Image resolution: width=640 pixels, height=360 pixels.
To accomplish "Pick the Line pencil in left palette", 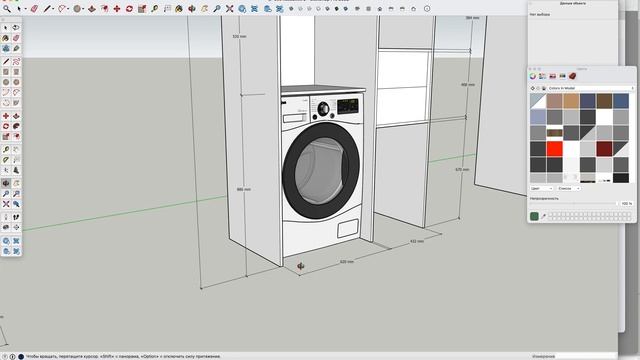I will tap(6, 62).
